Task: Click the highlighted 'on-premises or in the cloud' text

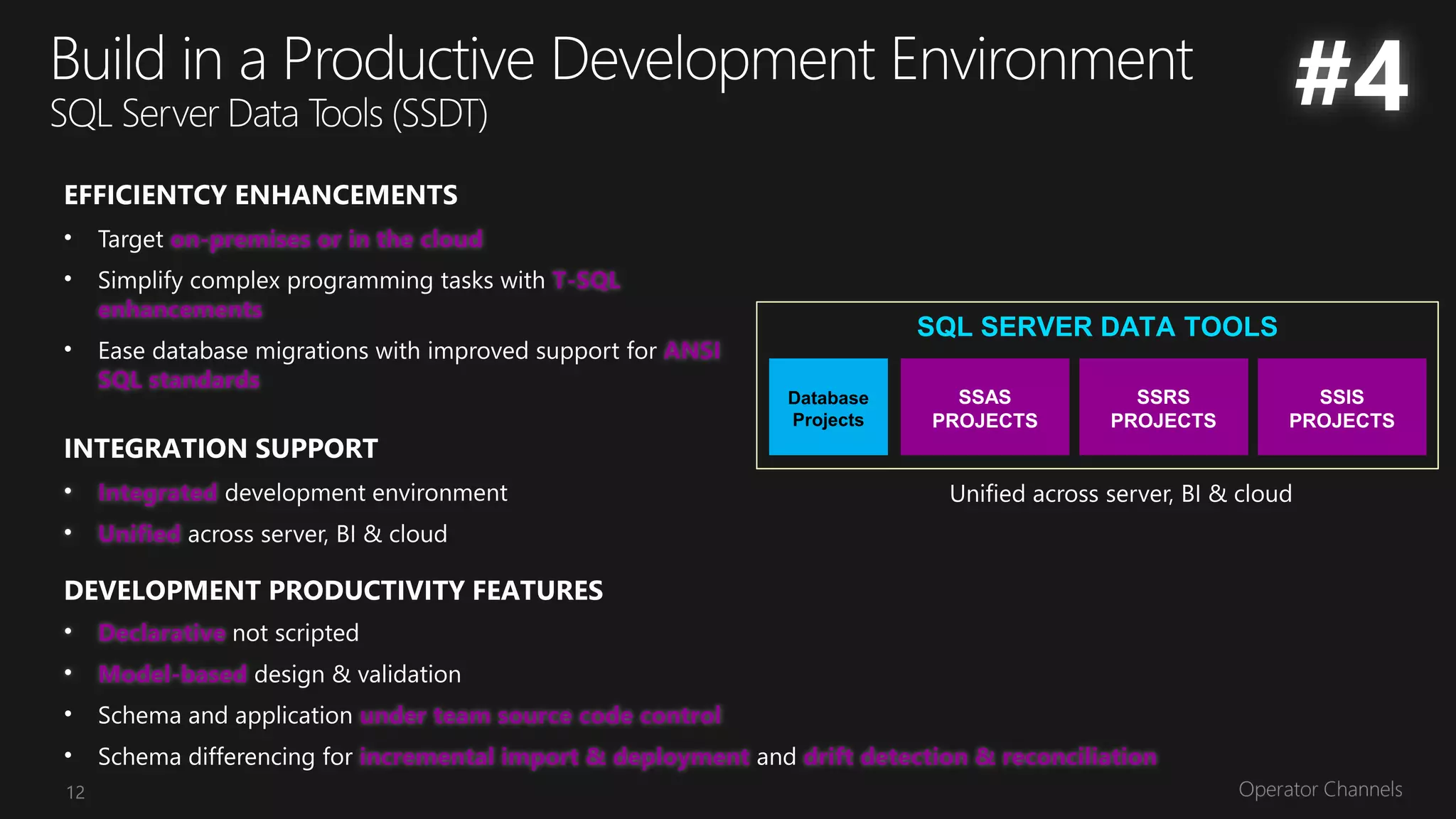Action: 326,240
